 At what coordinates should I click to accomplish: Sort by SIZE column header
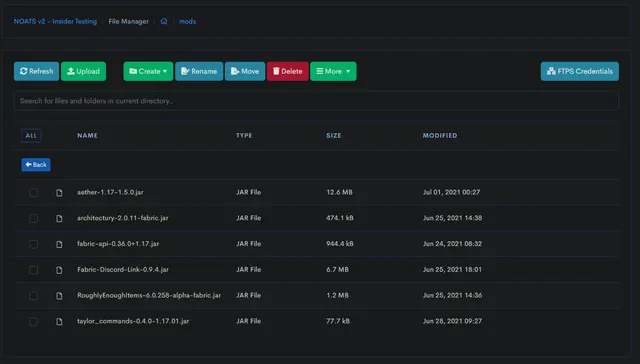[x=333, y=135]
